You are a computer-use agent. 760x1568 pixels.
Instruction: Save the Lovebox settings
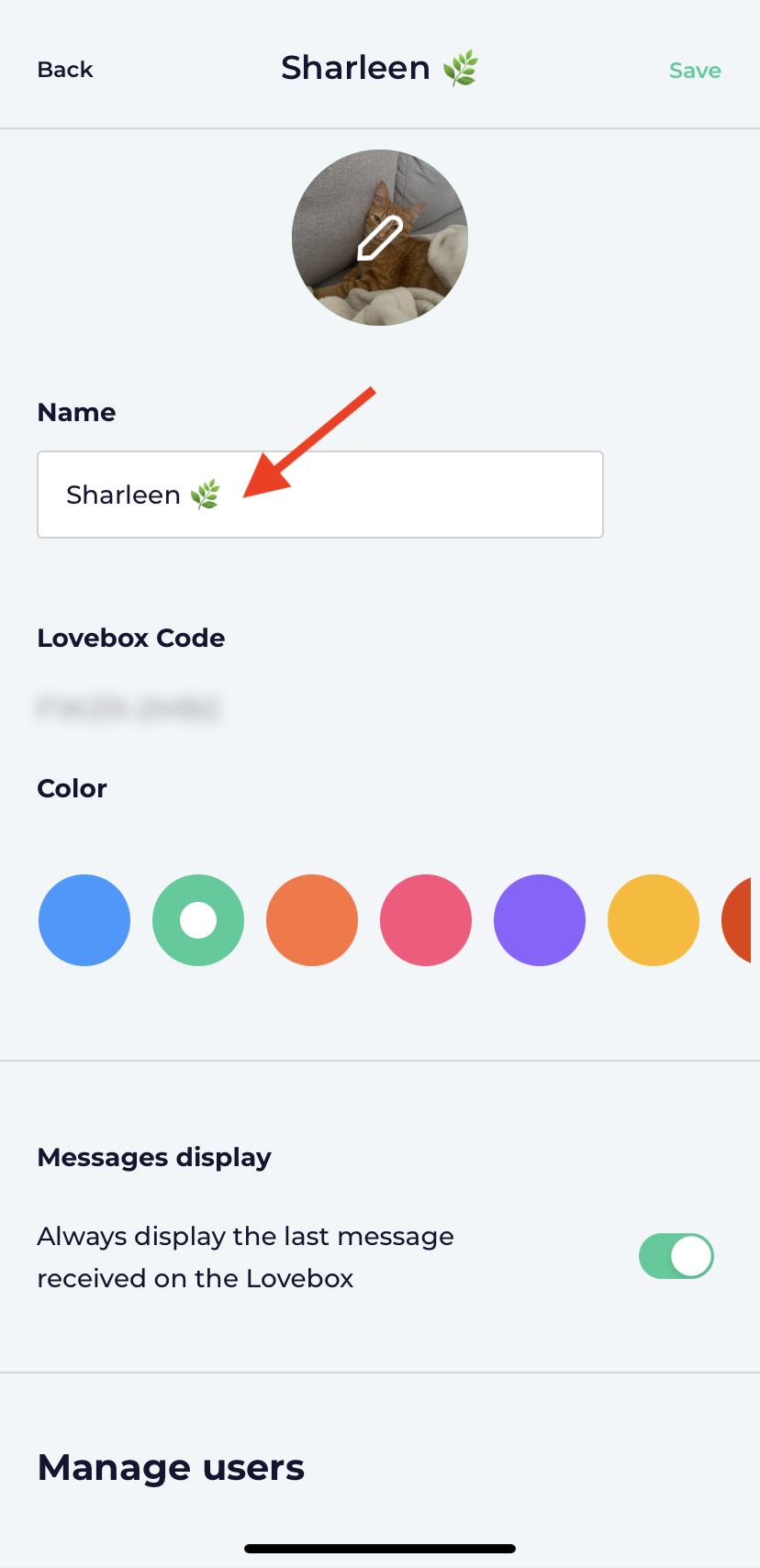pyautogui.click(x=695, y=71)
